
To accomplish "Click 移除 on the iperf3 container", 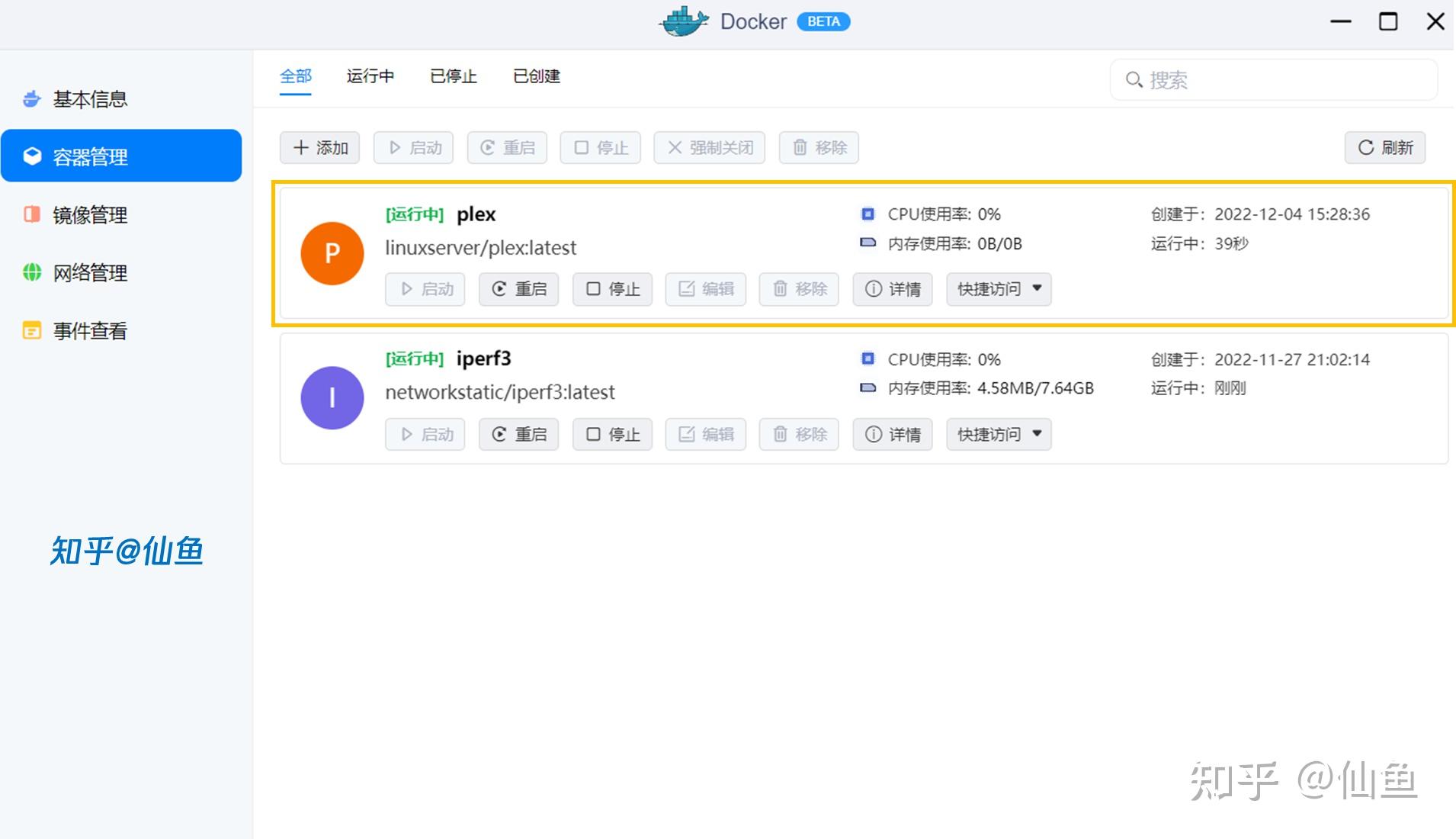I will pos(799,434).
